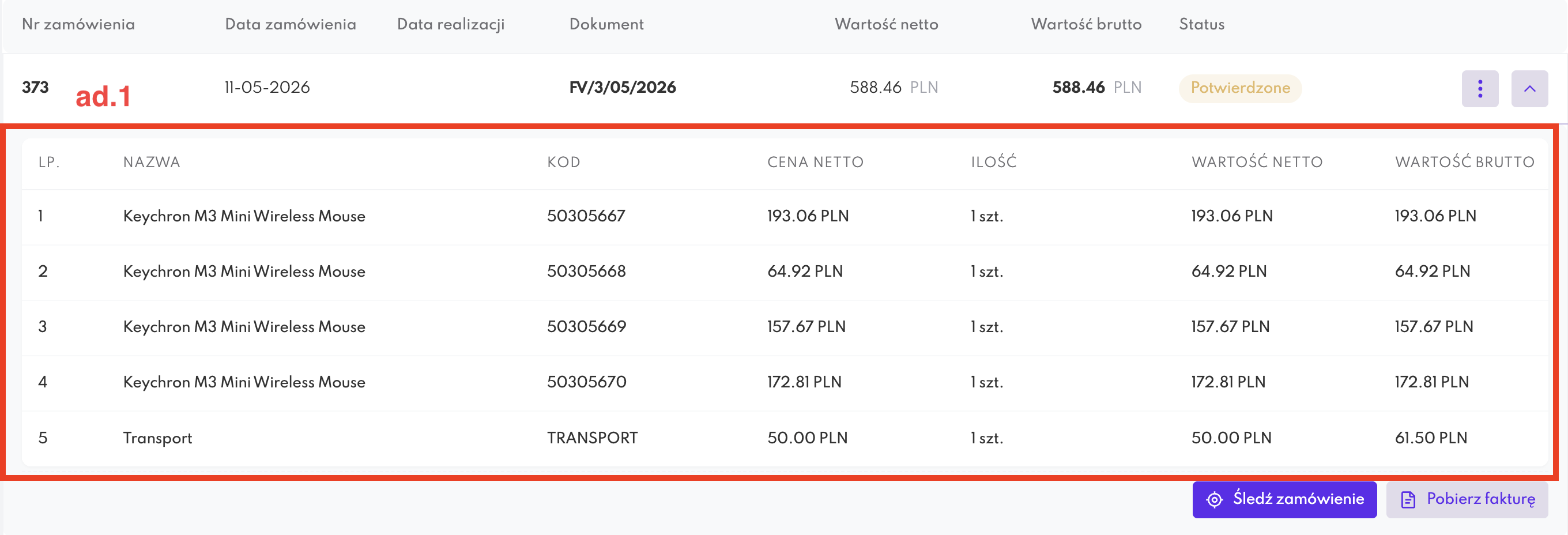Viewport: 1568px width, 535px height.
Task: Click order number "373"
Action: click(35, 88)
